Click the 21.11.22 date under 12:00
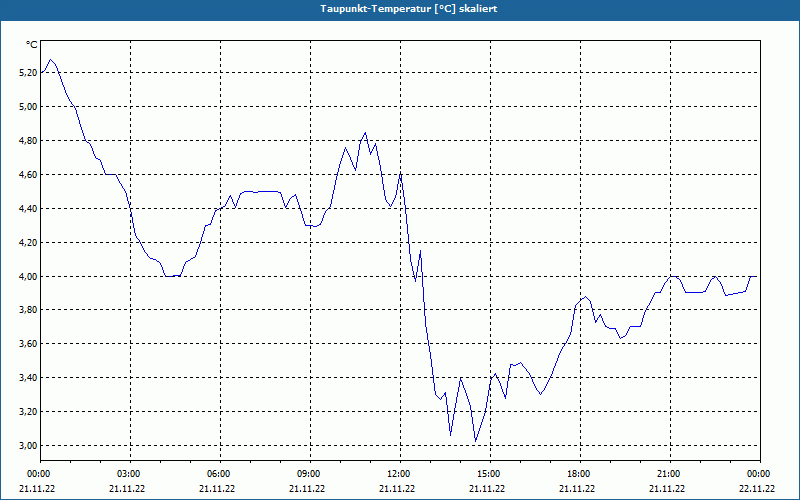This screenshot has width=800, height=500. click(x=397, y=489)
